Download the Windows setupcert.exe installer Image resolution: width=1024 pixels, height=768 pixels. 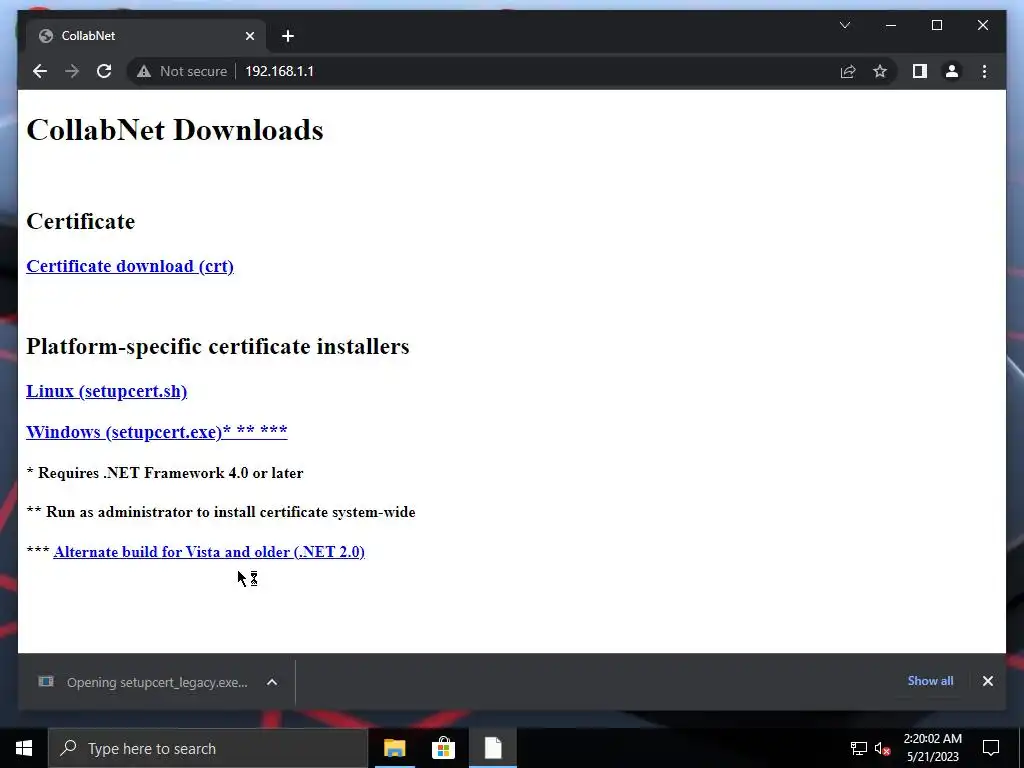tap(157, 432)
